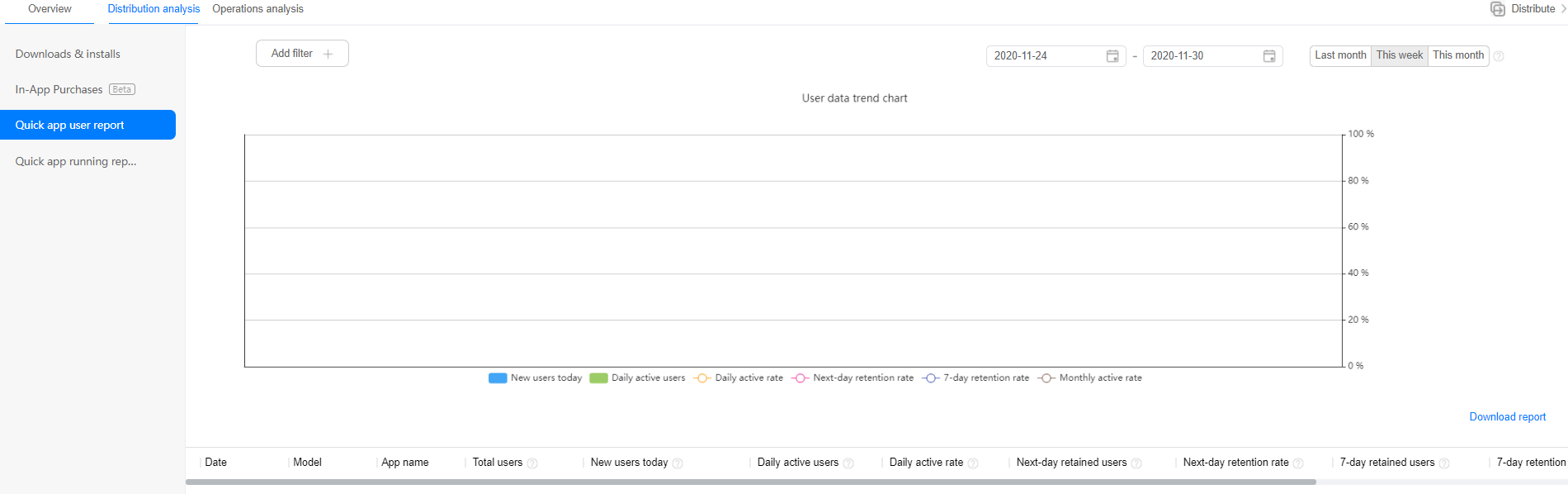This screenshot has width=1568, height=494.
Task: Open the start date calendar picker icon
Action: tap(1112, 56)
